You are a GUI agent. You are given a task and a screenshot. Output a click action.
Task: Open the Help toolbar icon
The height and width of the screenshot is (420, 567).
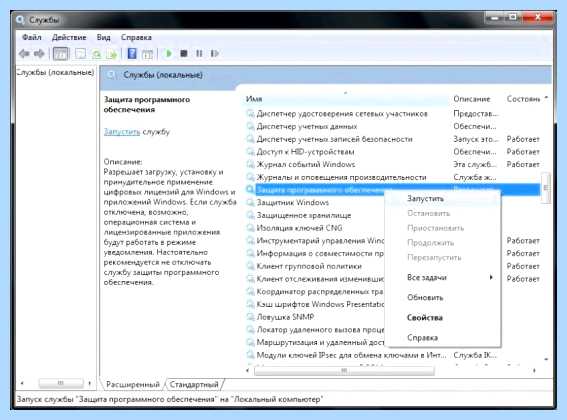[132, 54]
